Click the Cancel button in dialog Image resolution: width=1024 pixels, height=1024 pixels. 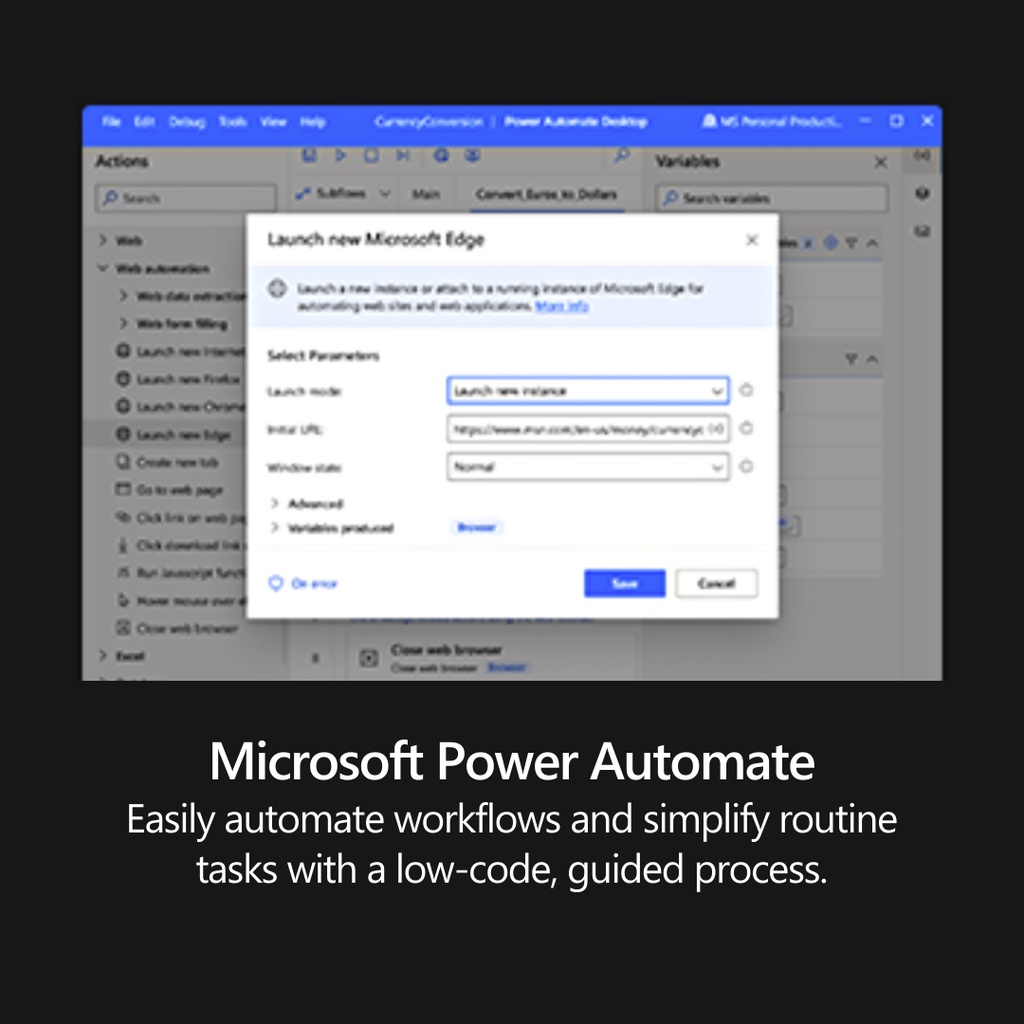(x=716, y=583)
